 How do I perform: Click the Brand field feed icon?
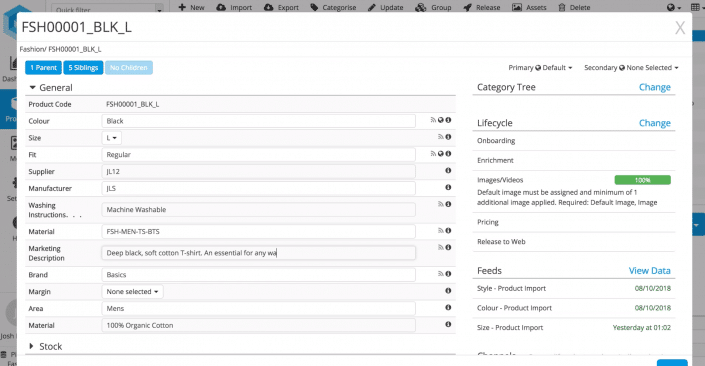pyautogui.click(x=441, y=274)
